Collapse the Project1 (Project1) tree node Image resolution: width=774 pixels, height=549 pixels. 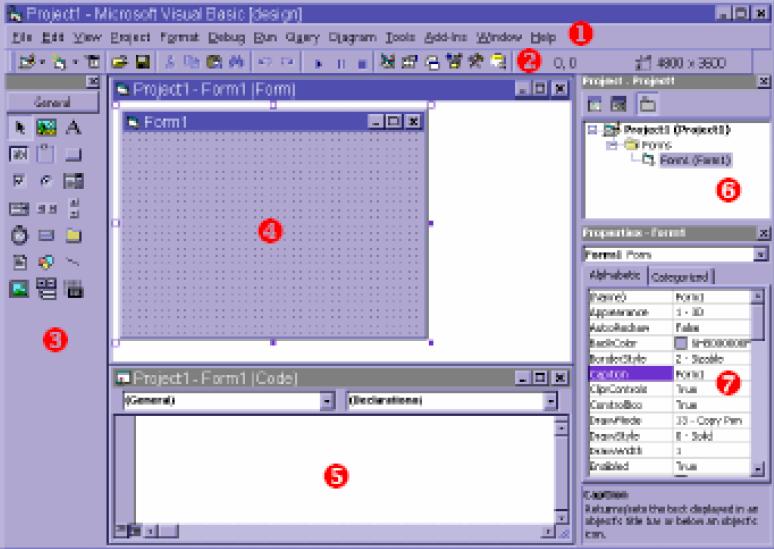(592, 130)
